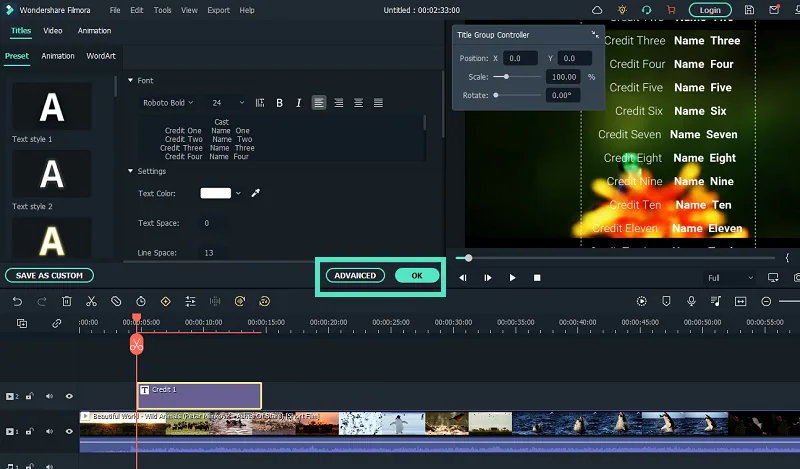
Task: Open the Render preview gear icon
Action: click(x=642, y=302)
